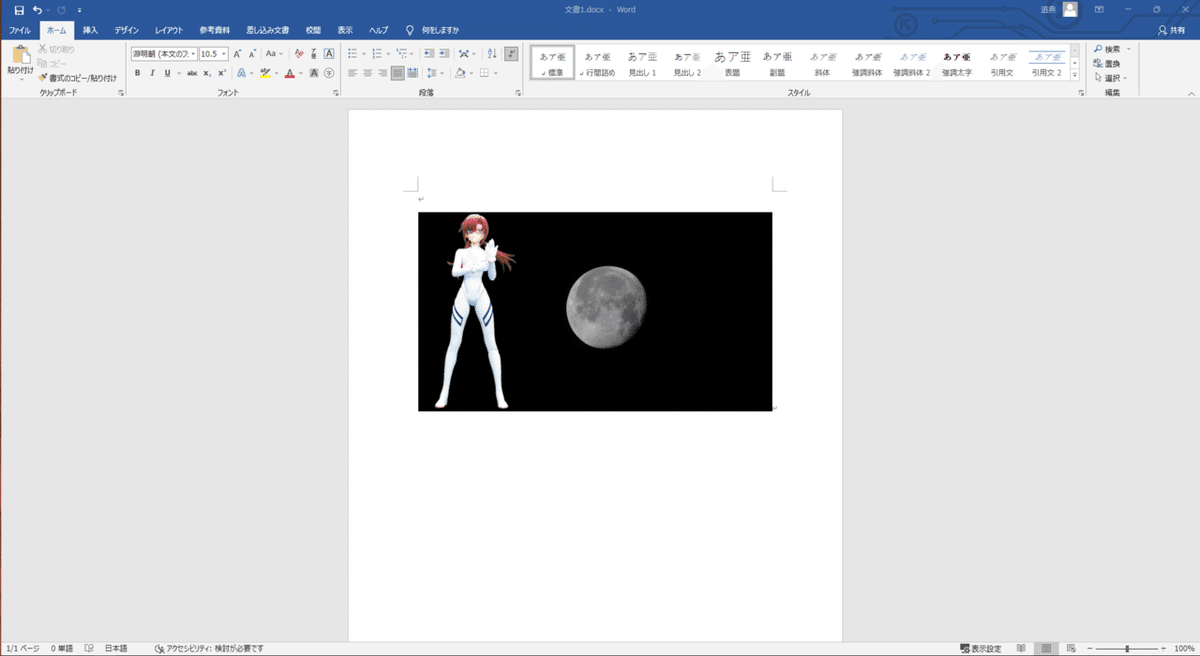Image resolution: width=1200 pixels, height=656 pixels.
Task: Open the multilevel list tool
Action: 402,54
